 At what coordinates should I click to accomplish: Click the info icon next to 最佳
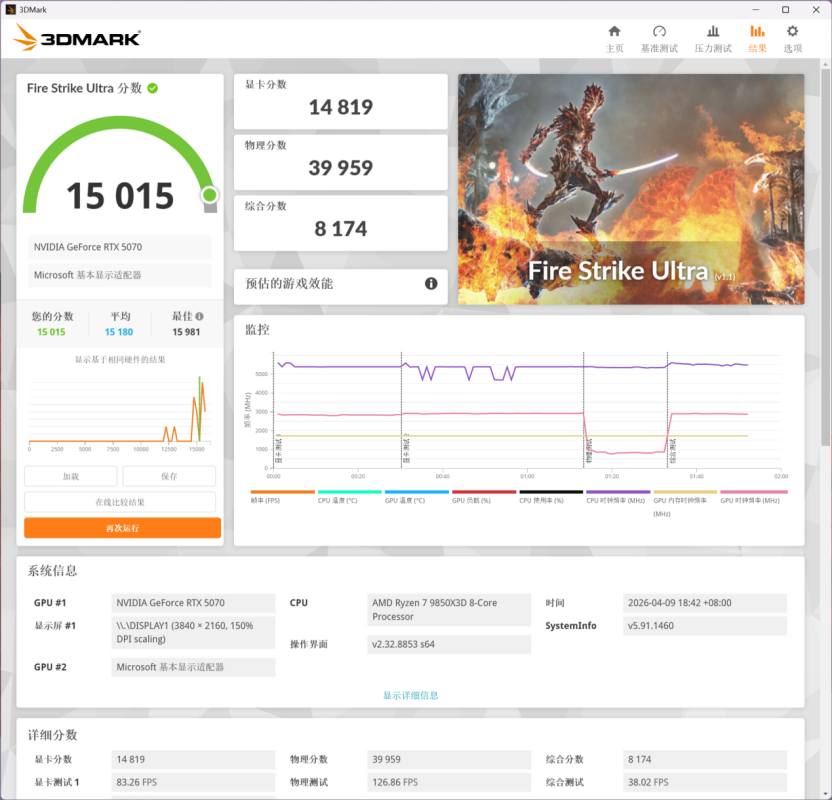(199, 316)
